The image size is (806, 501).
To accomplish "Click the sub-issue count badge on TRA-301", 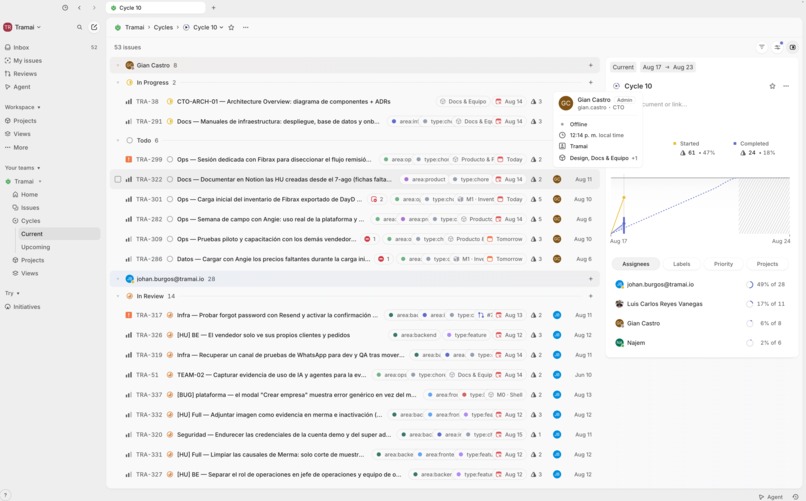I will [377, 199].
